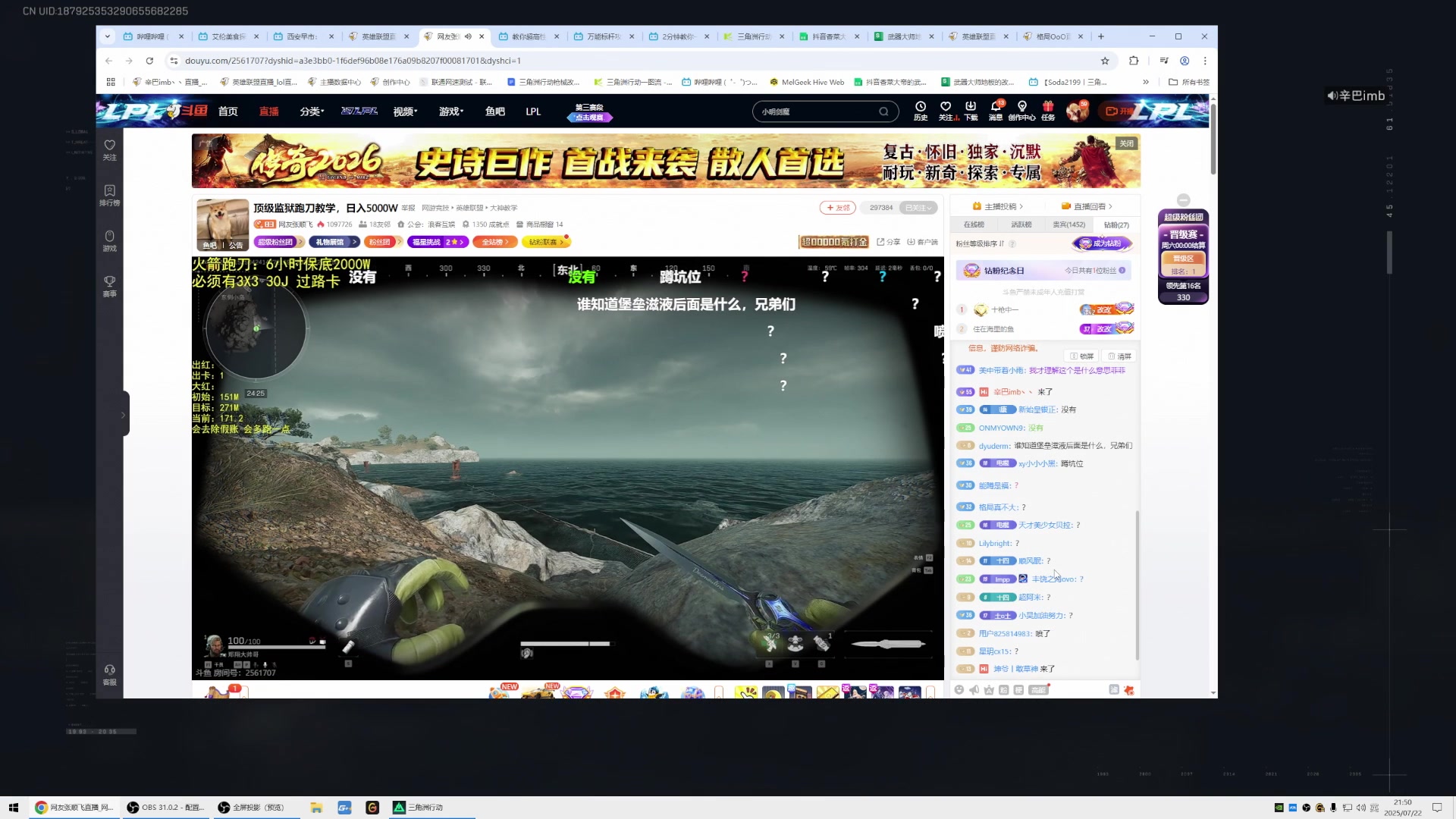Open 礼物展馆 badge
Viewport: 1456px width, 819px height.
tap(333, 242)
